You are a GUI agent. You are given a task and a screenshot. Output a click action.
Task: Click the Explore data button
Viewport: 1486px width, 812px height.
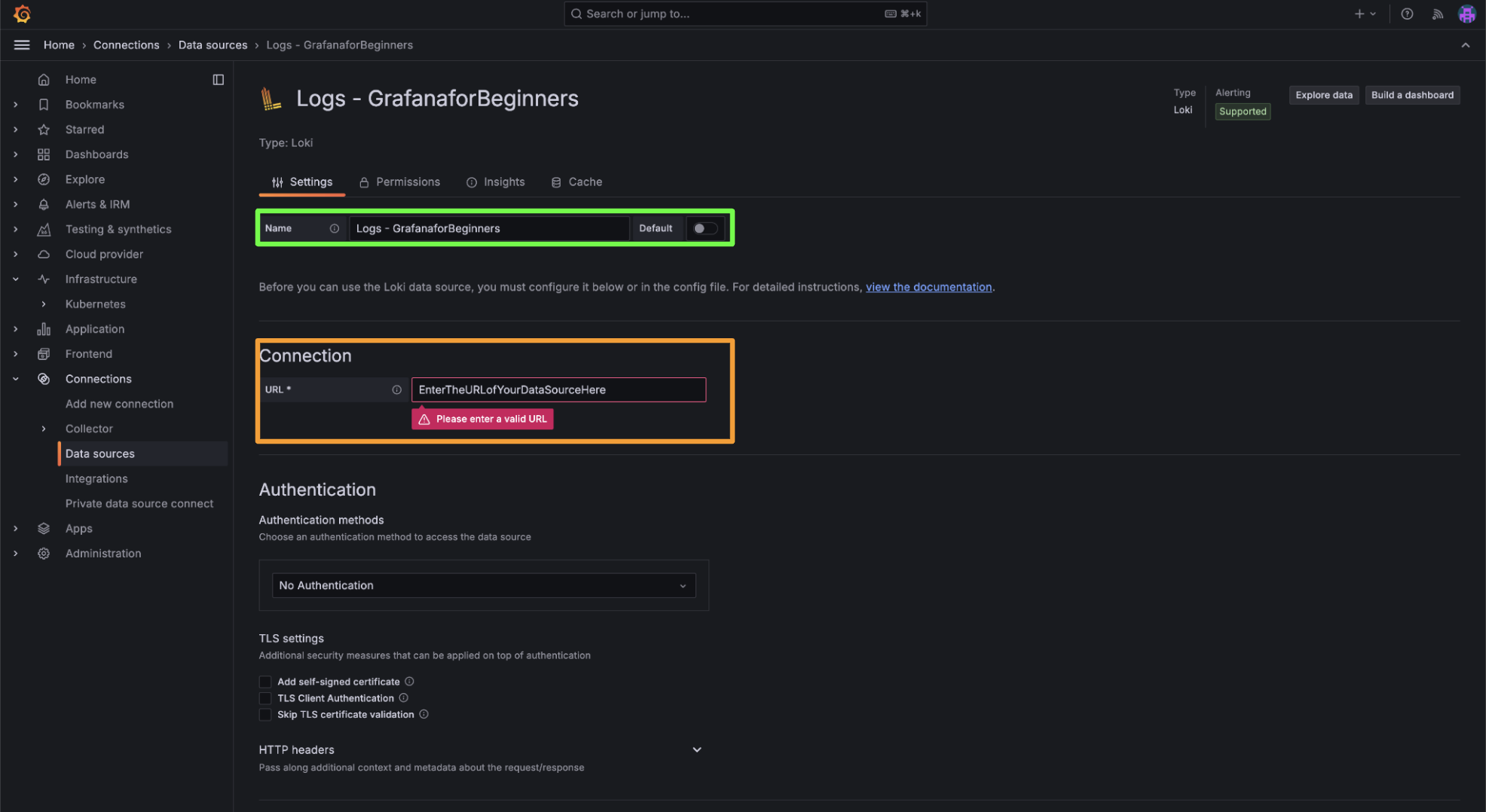[1323, 95]
